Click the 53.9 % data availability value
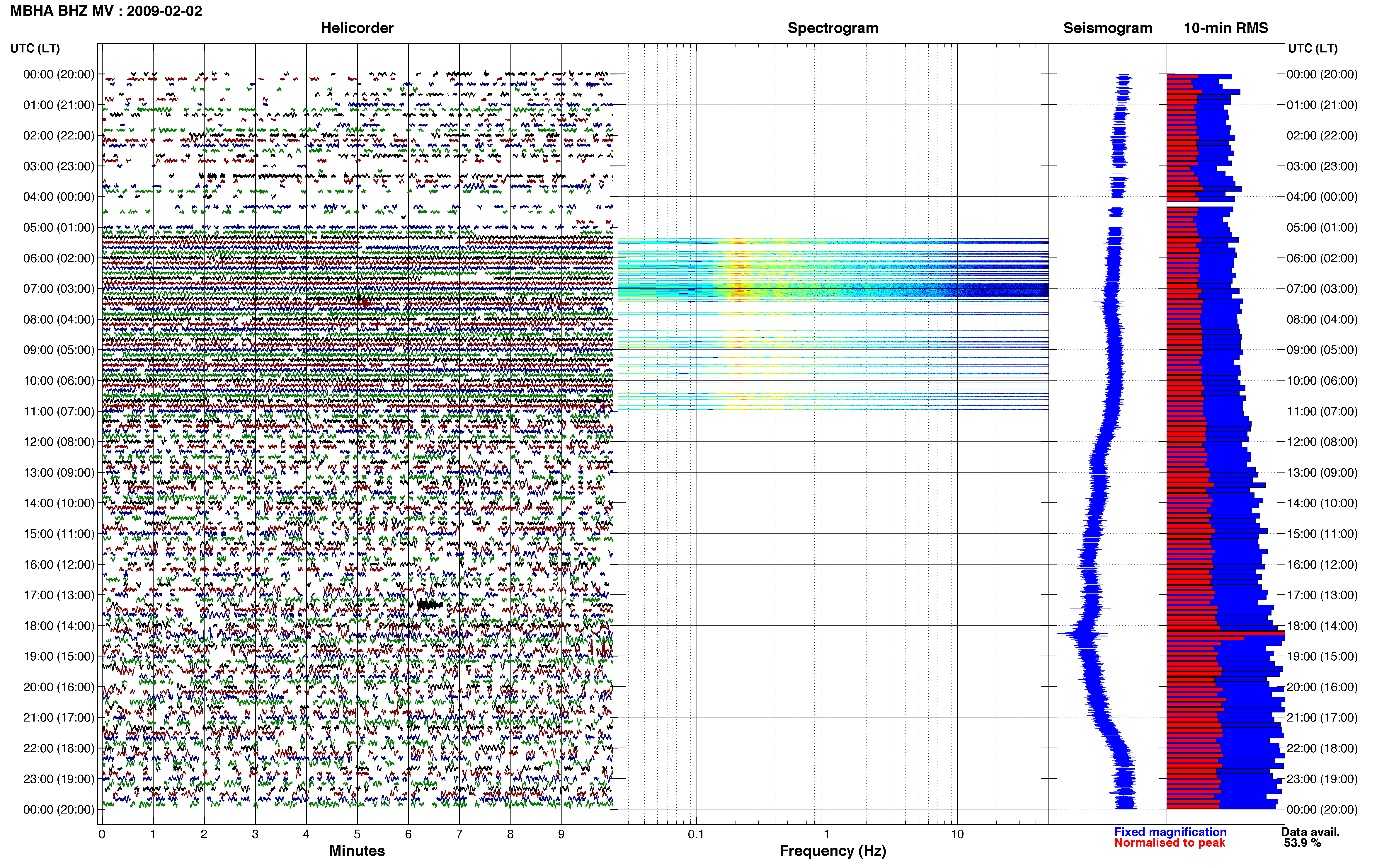The width and height of the screenshot is (1389, 868). (x=1302, y=843)
